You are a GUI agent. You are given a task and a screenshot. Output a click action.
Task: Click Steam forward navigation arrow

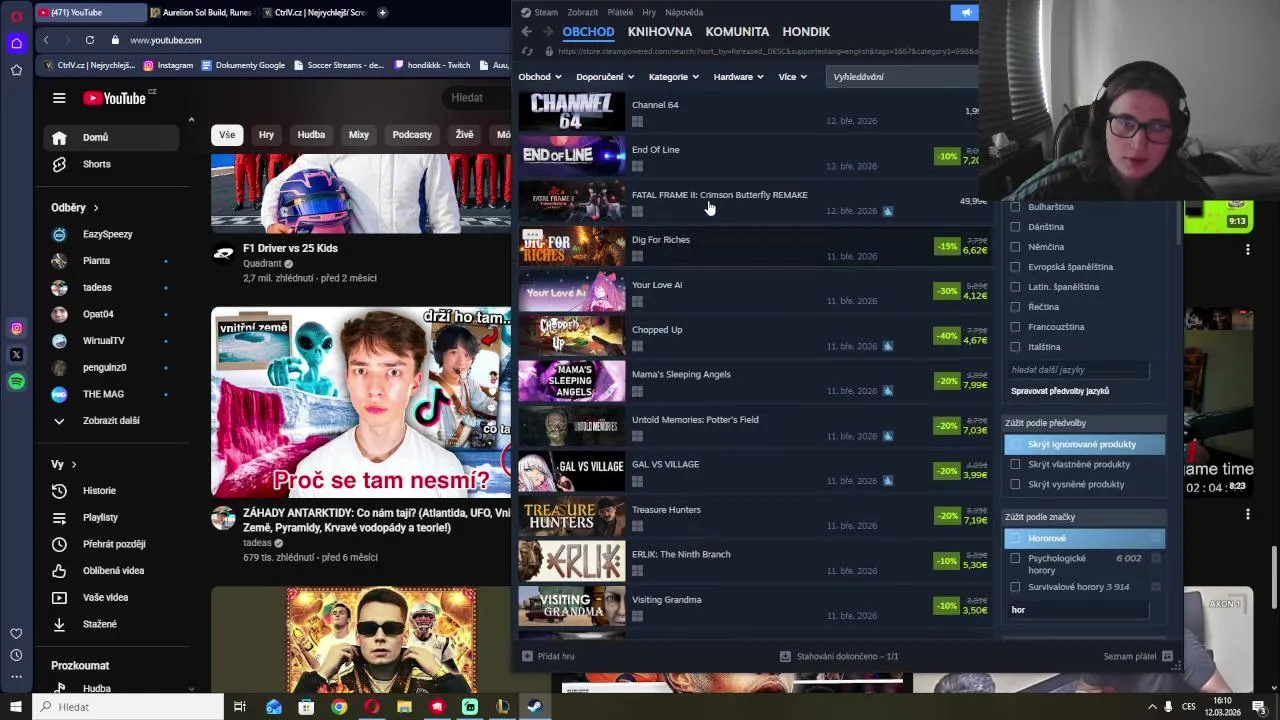[549, 32]
